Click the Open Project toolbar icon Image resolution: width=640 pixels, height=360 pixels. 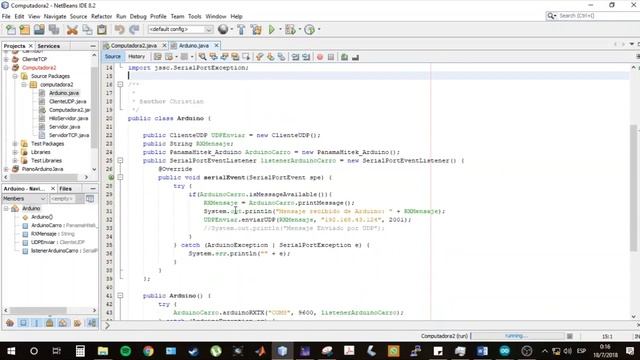[x=39, y=29]
